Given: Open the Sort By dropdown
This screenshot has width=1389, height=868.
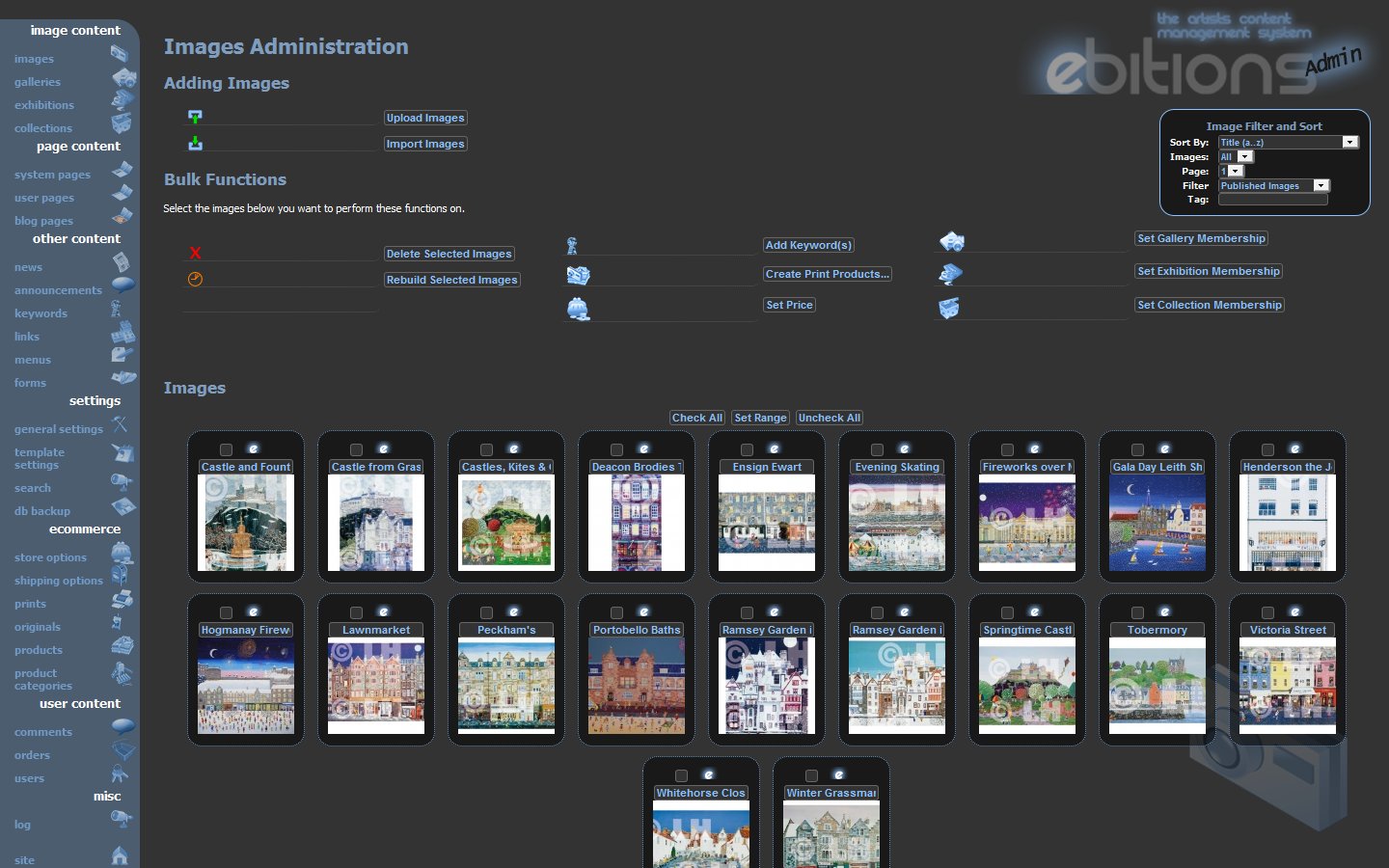Looking at the screenshot, I should coord(1349,142).
